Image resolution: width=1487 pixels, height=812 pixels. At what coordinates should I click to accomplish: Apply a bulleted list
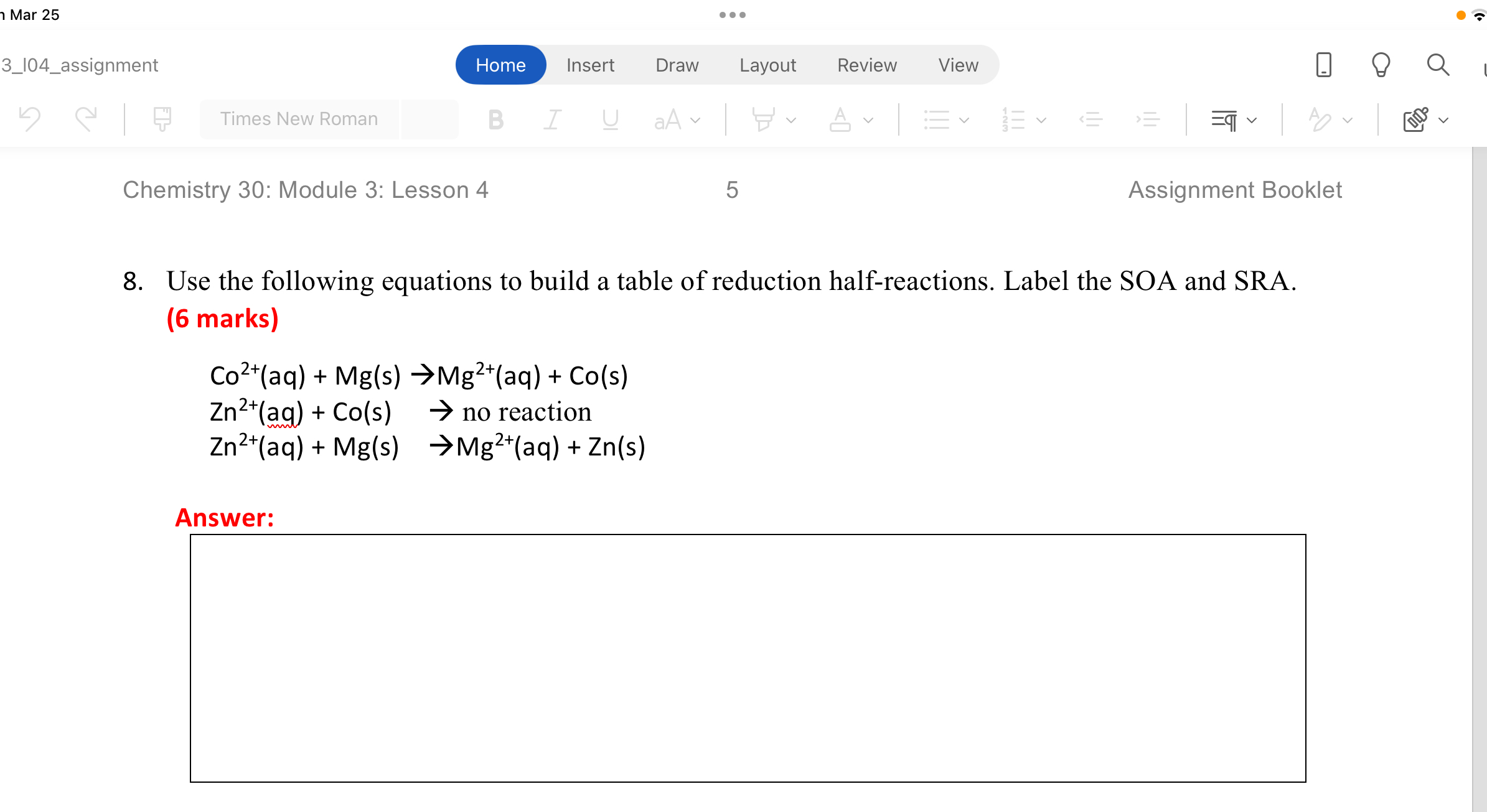[x=936, y=119]
